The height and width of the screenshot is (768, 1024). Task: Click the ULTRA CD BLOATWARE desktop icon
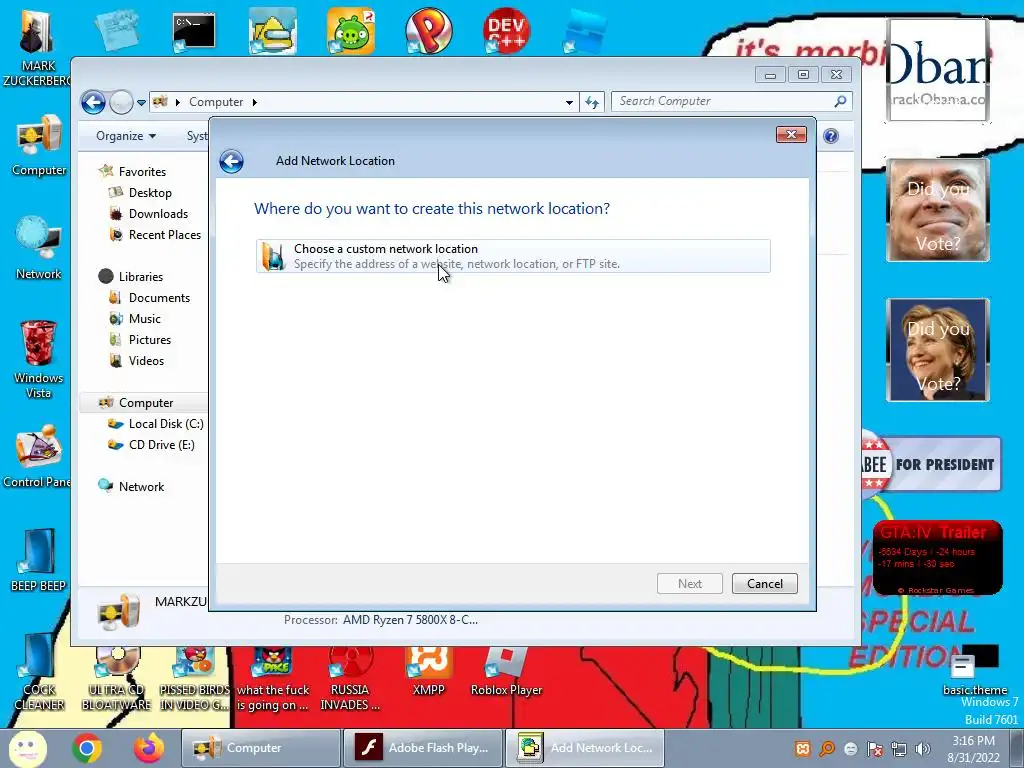[x=116, y=679]
